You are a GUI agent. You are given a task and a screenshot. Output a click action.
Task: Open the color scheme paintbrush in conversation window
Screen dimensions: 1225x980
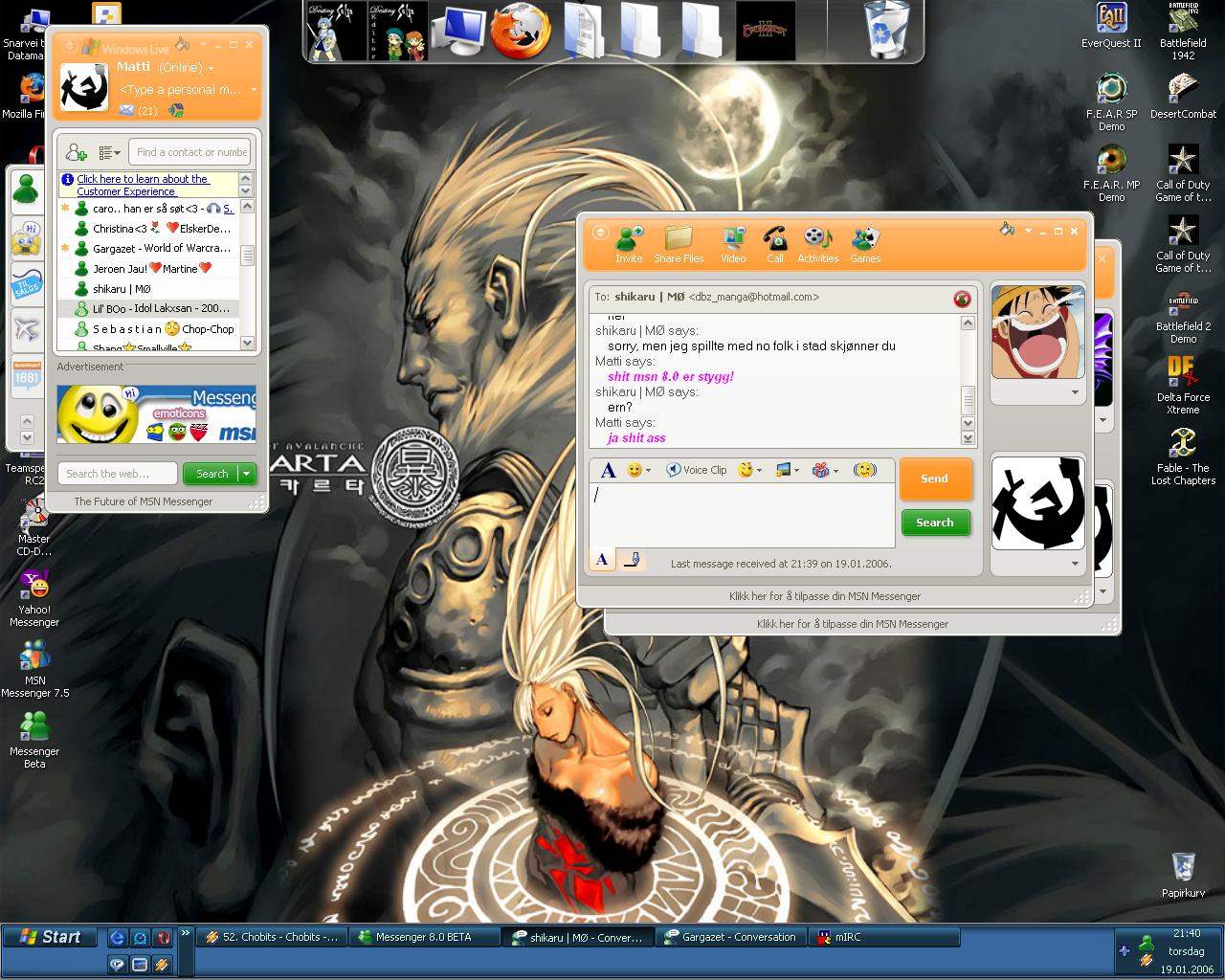click(1006, 230)
